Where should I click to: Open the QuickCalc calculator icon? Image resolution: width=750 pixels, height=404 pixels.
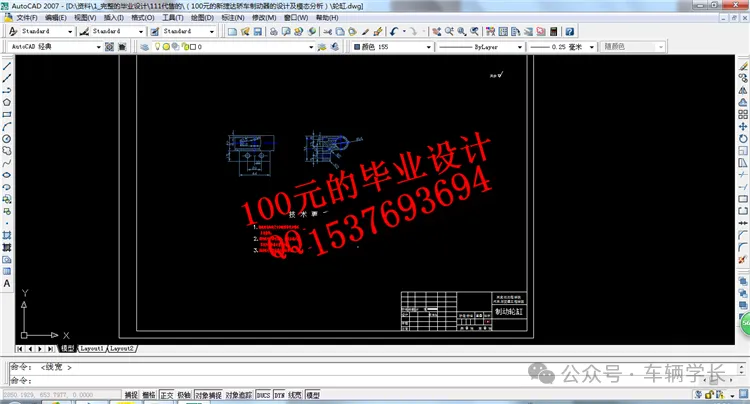click(554, 32)
